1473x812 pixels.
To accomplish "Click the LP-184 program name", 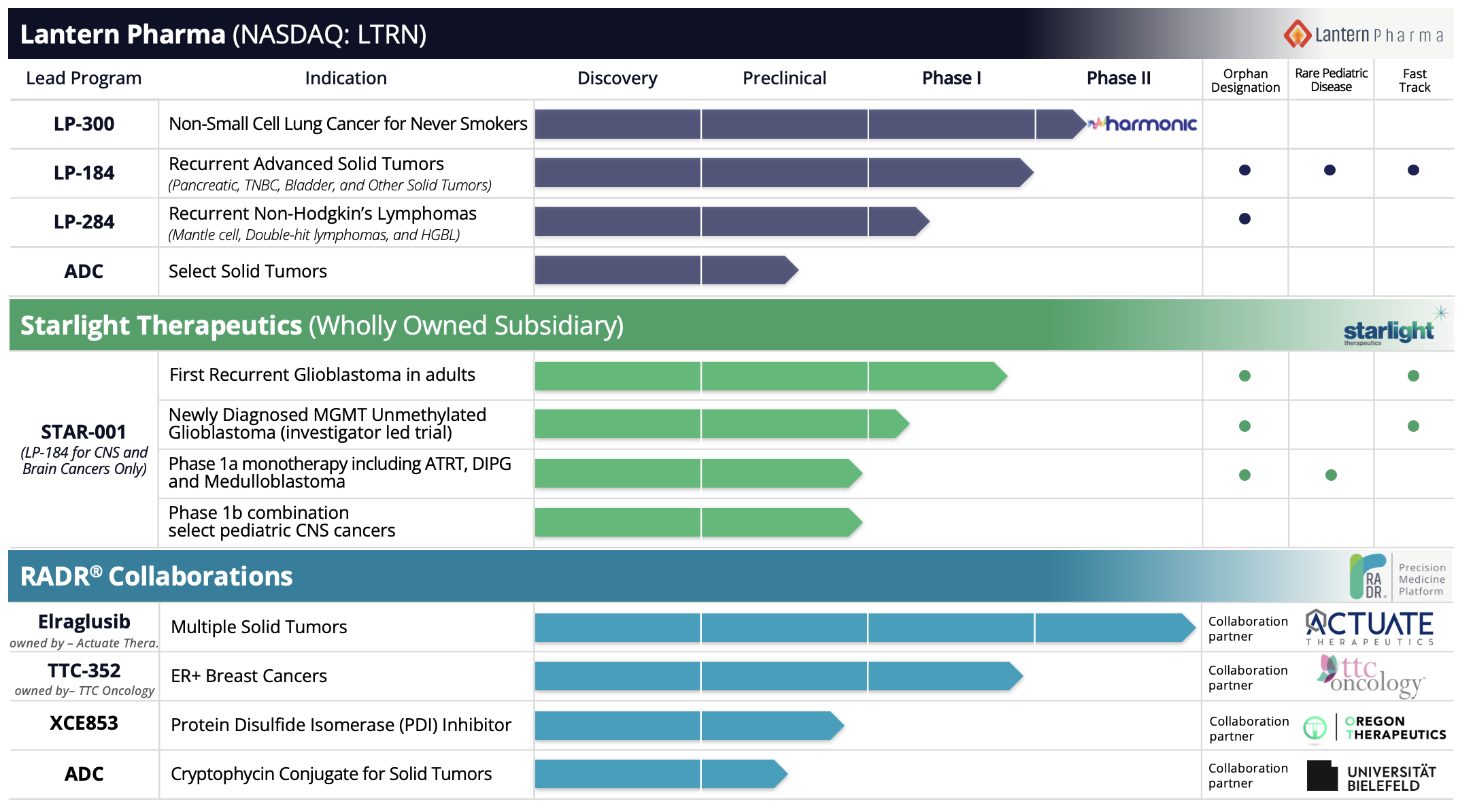I will pos(84,173).
